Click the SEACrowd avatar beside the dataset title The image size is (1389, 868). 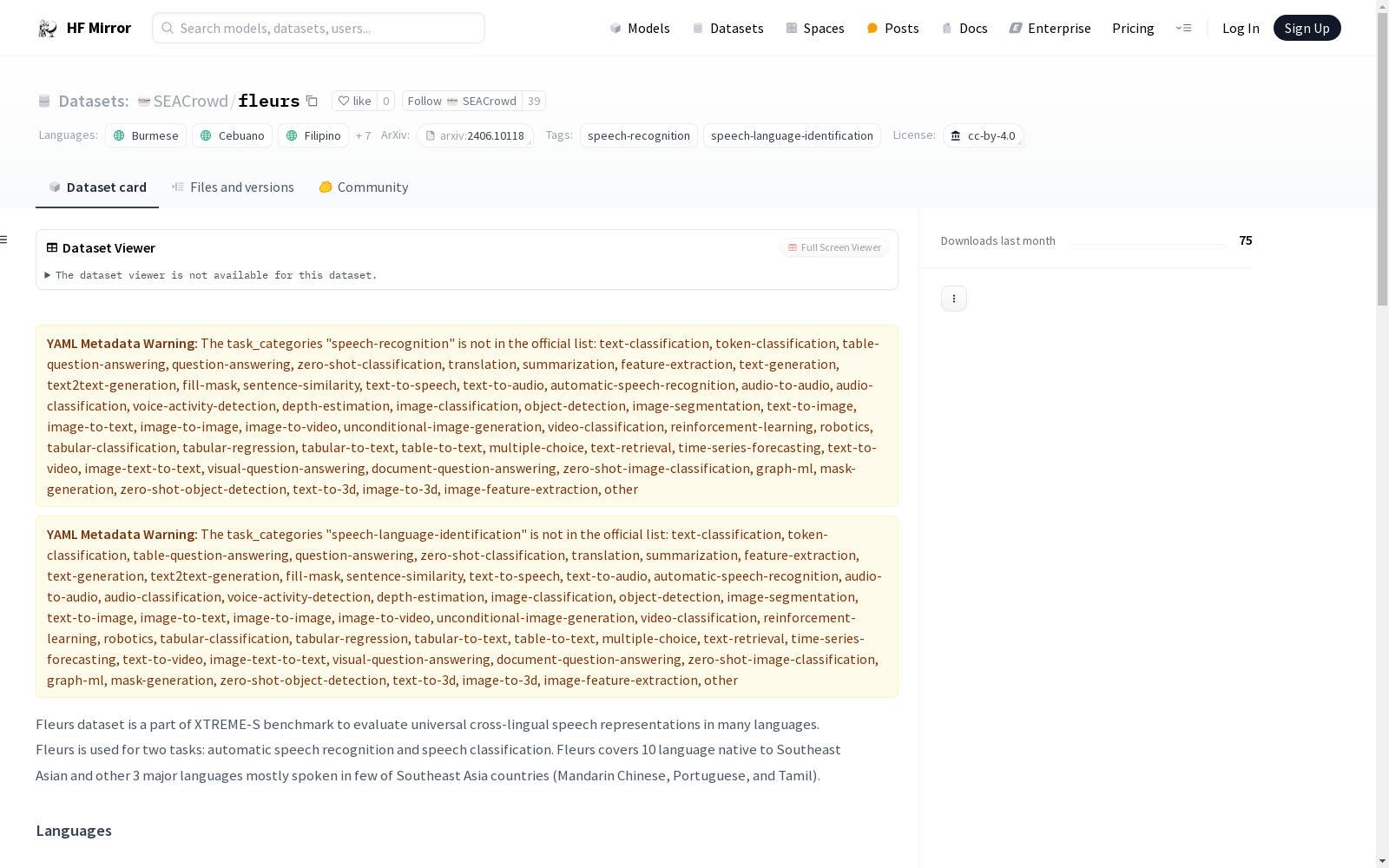pyautogui.click(x=144, y=101)
